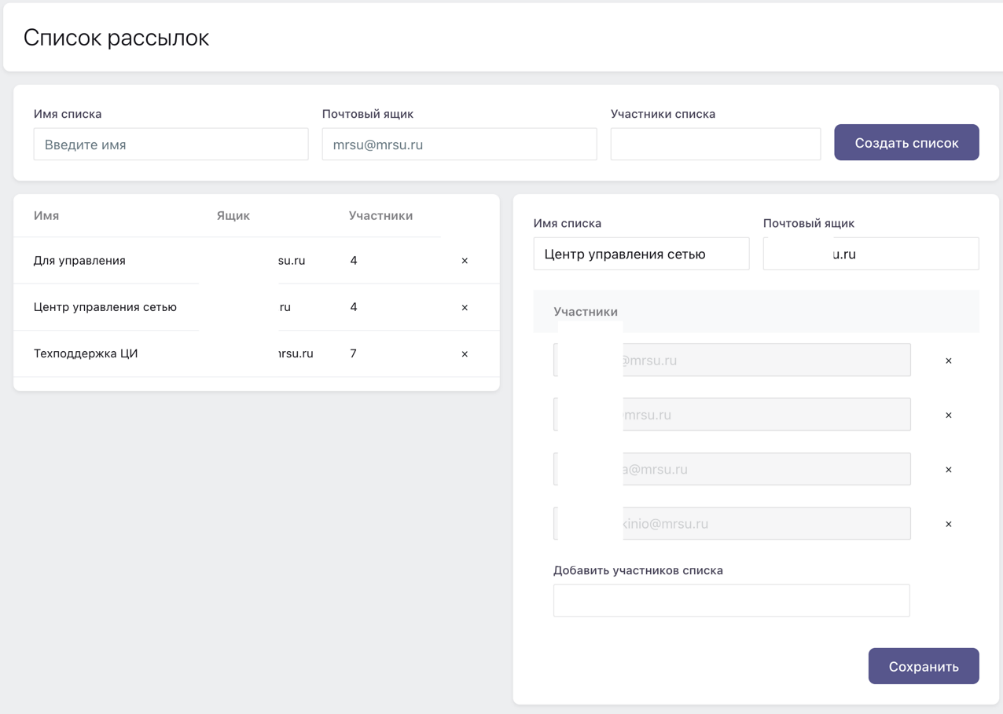
Task: Click participant count 7 for Техподдержка ЦИ
Action: [x=353, y=353]
